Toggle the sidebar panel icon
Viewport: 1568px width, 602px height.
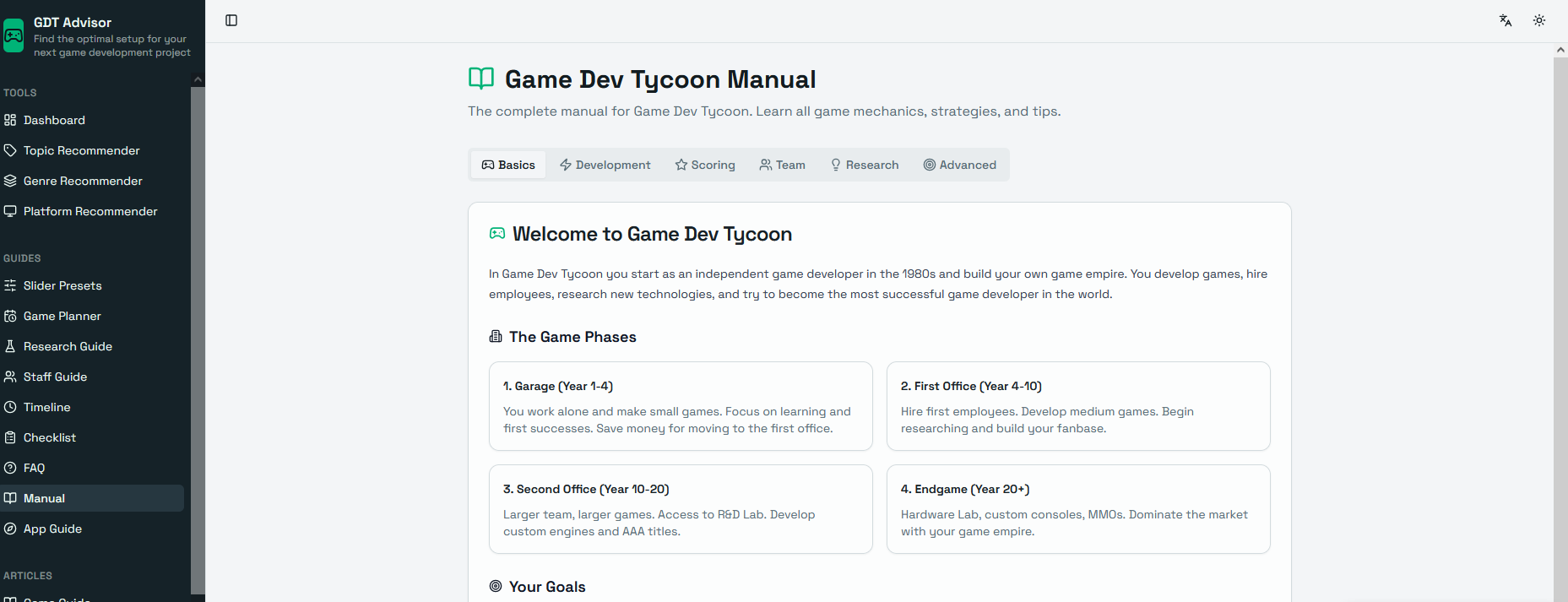tap(231, 20)
